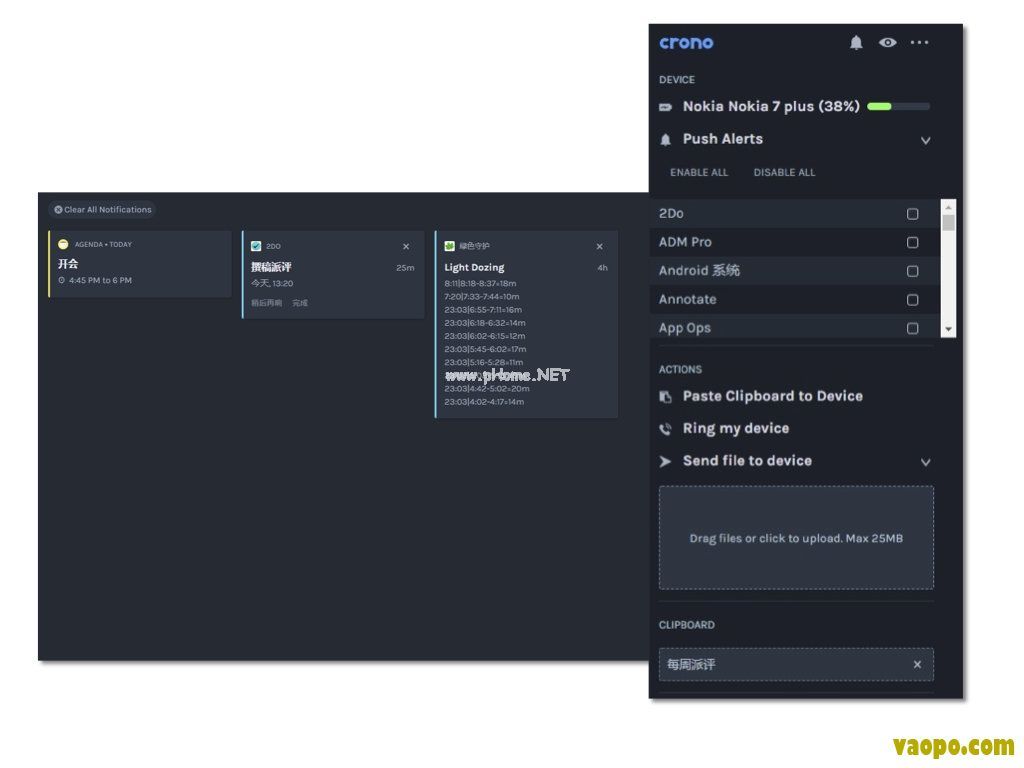
Task: Click the ADM Pro row label
Action: (685, 242)
